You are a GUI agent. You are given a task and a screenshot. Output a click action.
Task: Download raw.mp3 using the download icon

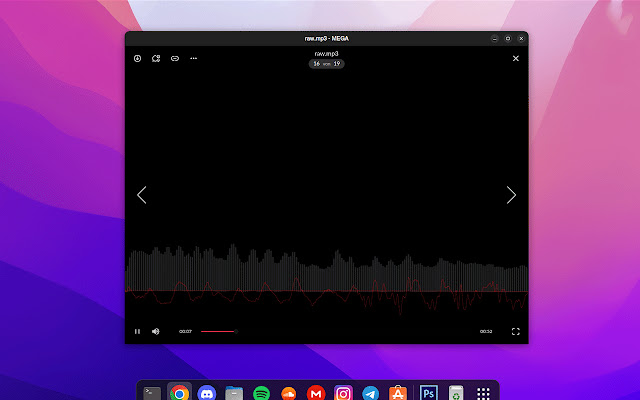tap(138, 58)
